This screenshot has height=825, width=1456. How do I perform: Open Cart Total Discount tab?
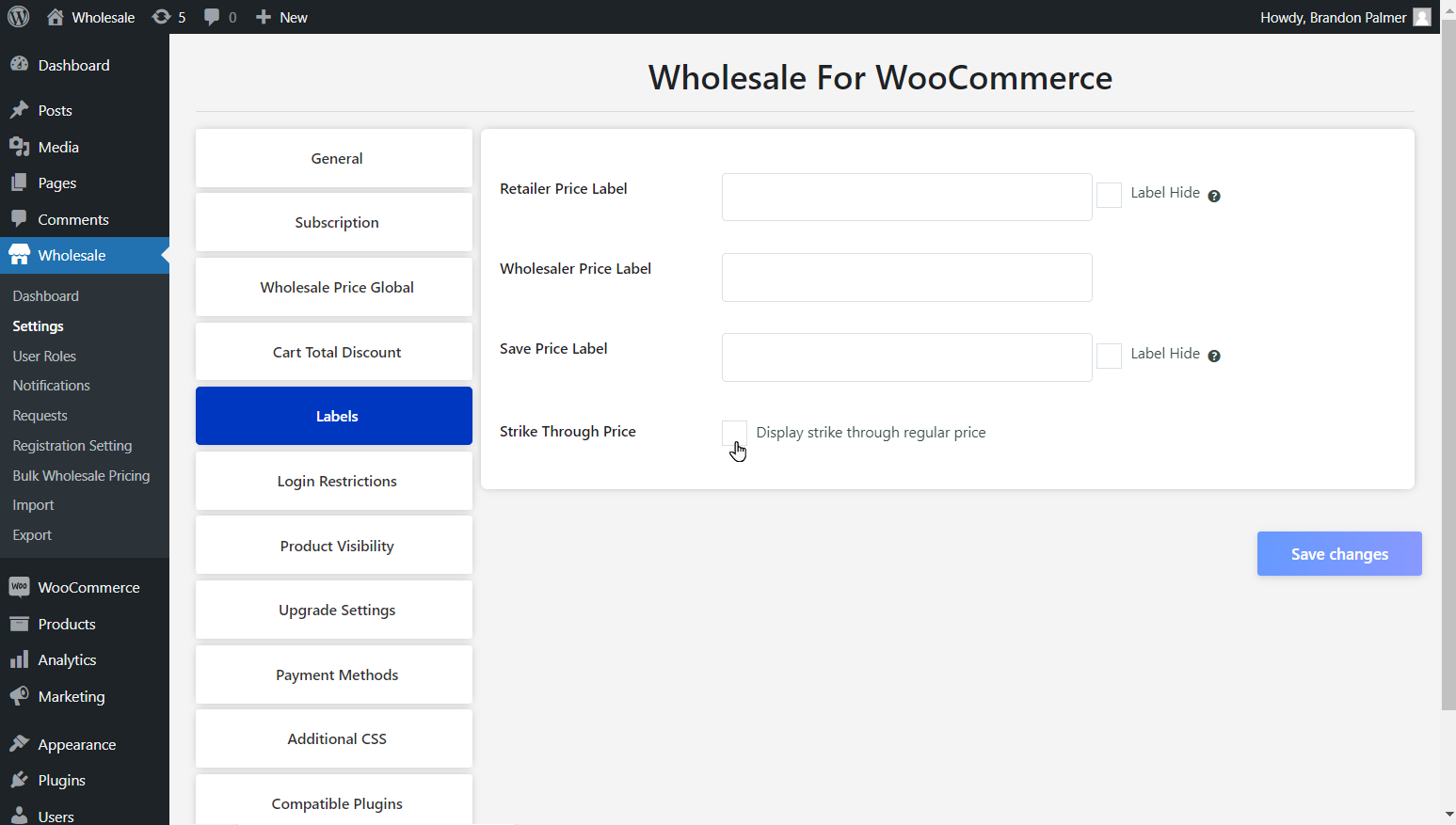[334, 352]
